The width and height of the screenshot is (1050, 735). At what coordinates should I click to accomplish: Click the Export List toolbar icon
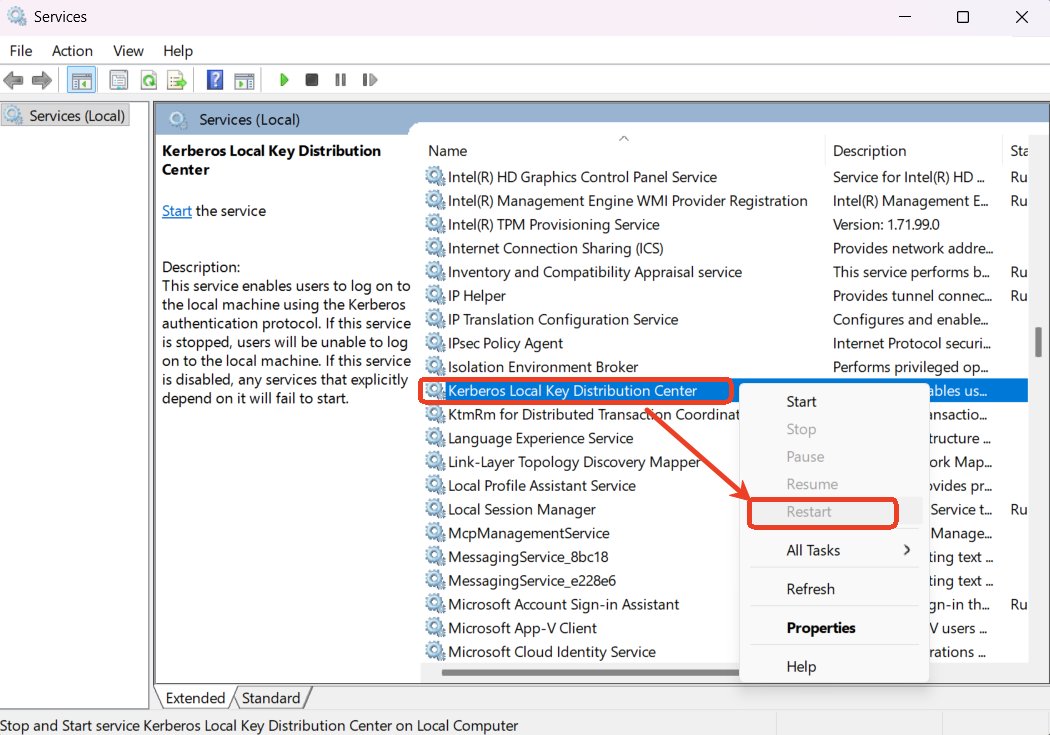click(x=177, y=80)
